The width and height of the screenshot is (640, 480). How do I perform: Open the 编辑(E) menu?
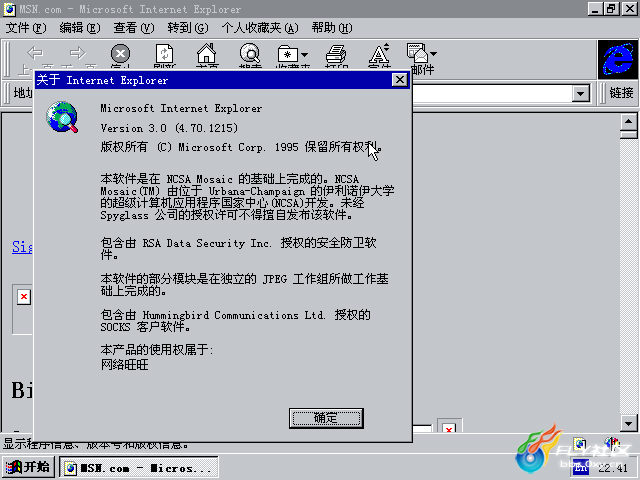pyautogui.click(x=80, y=28)
